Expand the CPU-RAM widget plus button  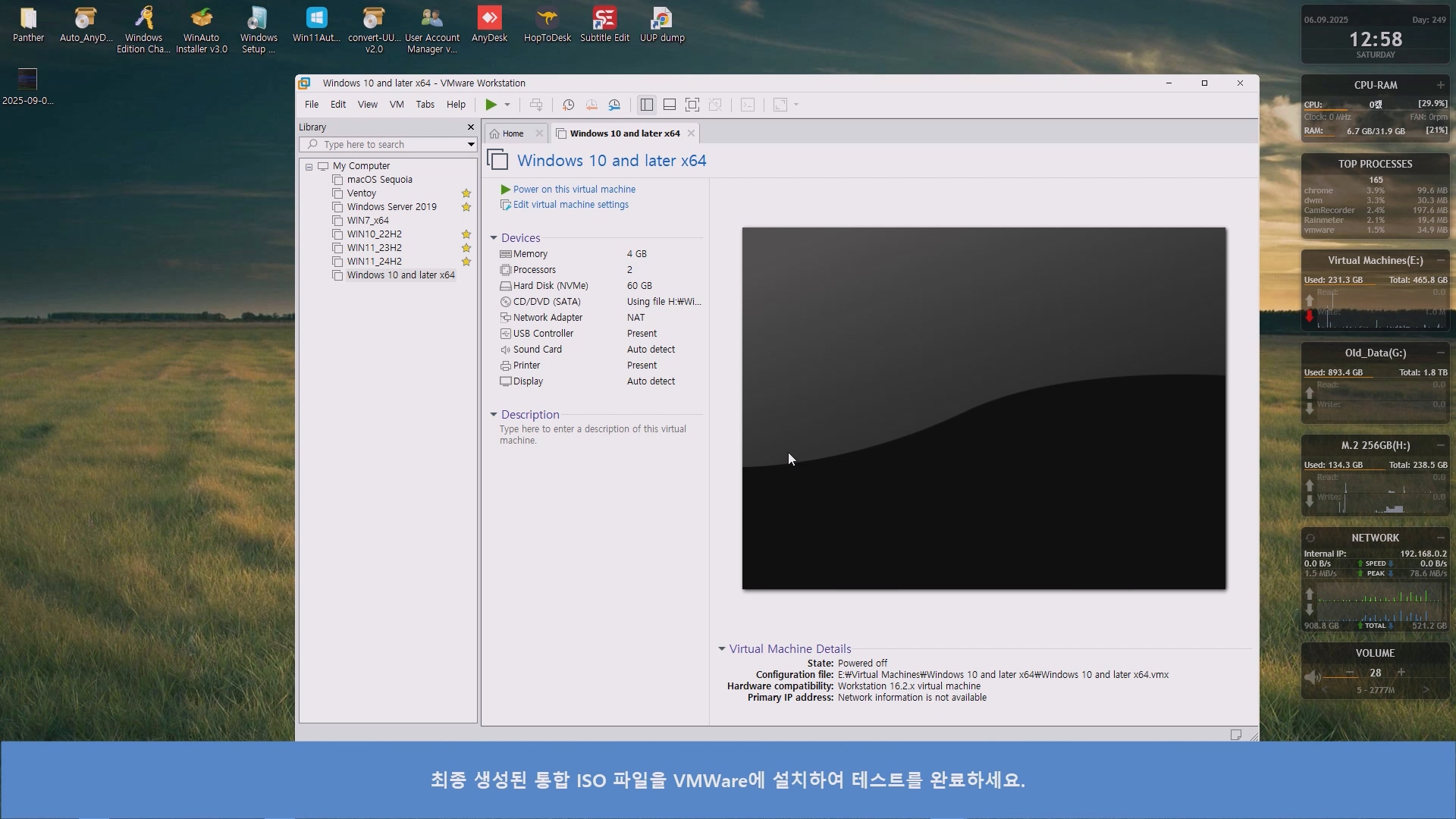pos(1440,85)
